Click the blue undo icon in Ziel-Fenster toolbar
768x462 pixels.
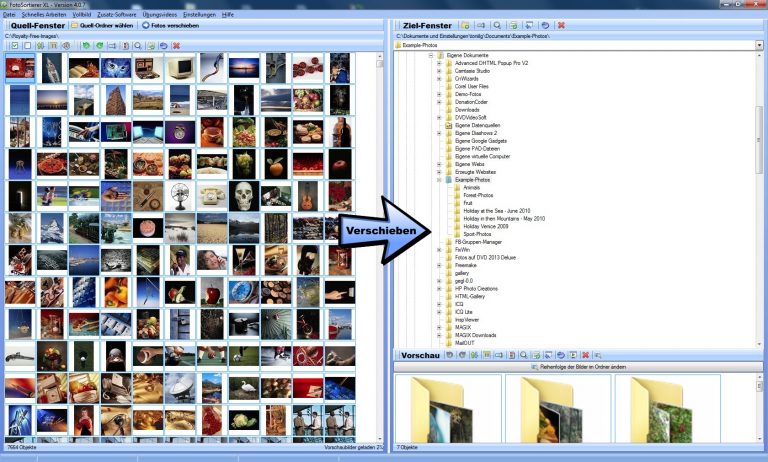tap(544, 24)
